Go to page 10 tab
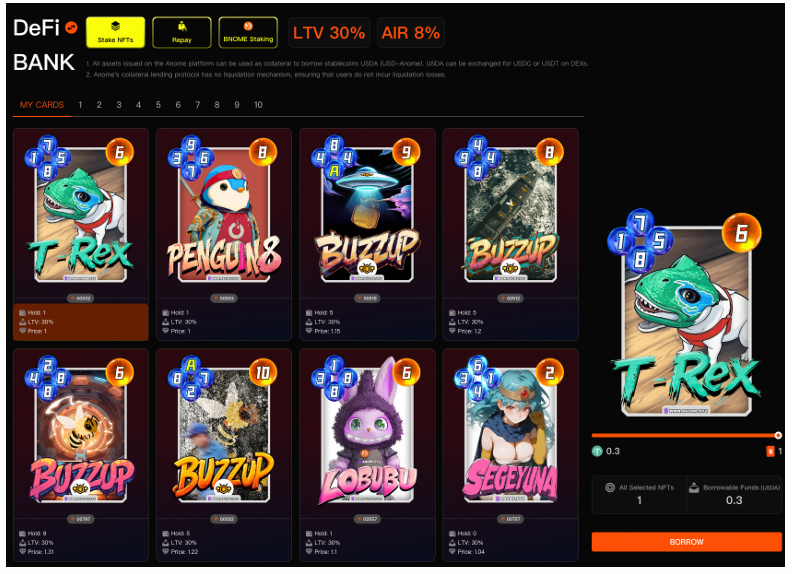 (x=258, y=105)
